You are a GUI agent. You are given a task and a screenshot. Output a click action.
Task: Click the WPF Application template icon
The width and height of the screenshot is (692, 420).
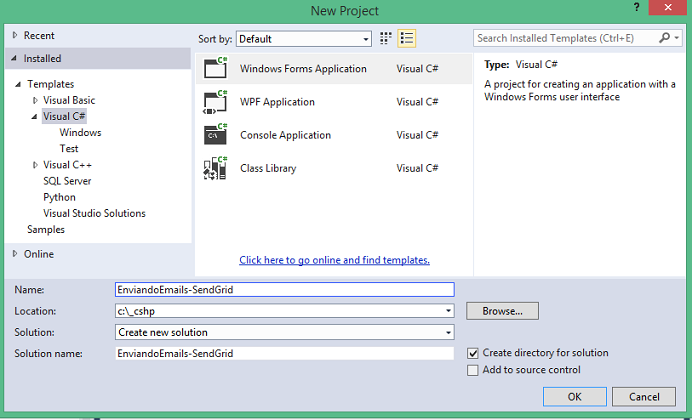tap(215, 102)
